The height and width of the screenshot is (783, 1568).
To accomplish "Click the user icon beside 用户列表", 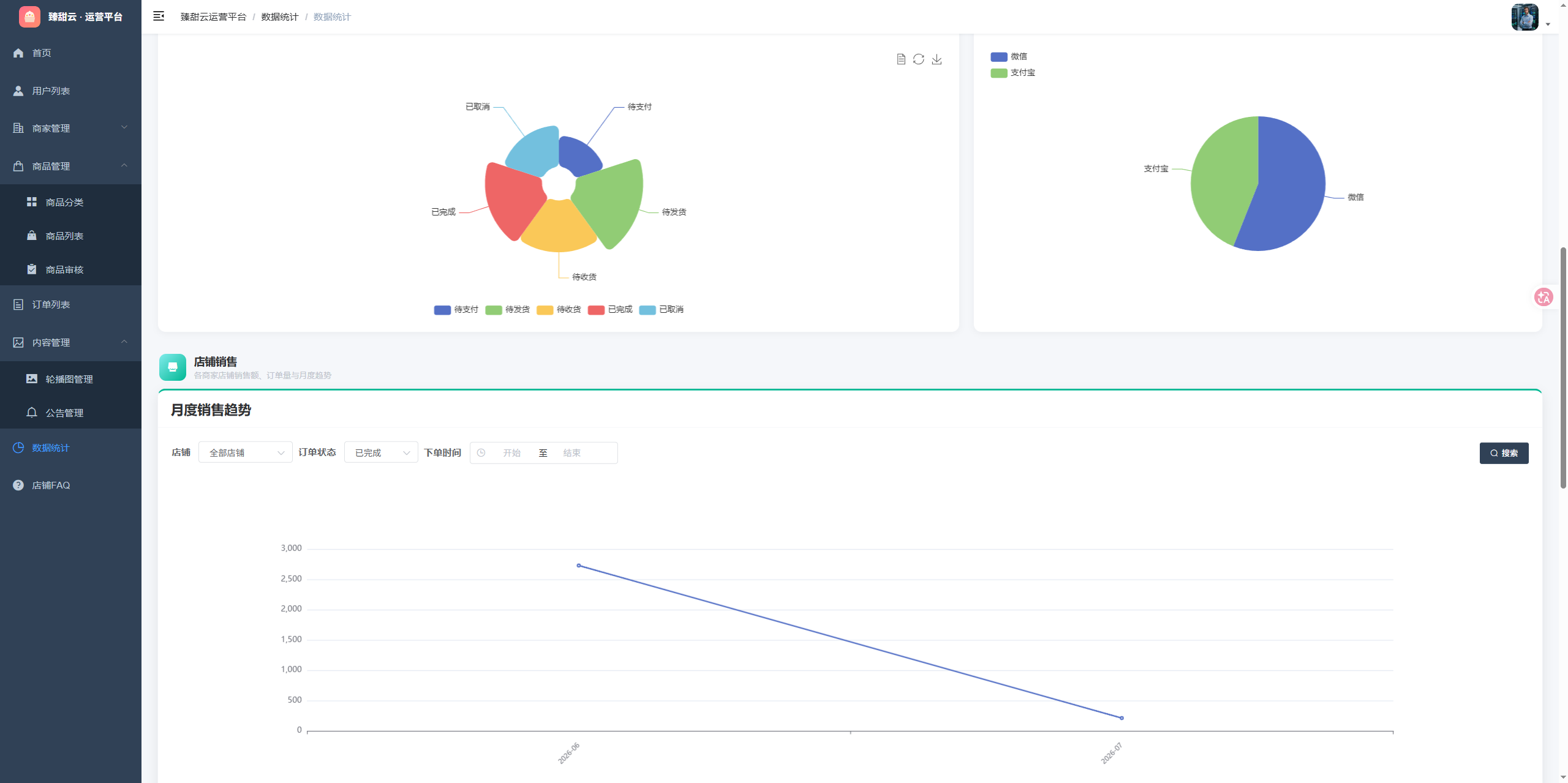I will 18,91.
